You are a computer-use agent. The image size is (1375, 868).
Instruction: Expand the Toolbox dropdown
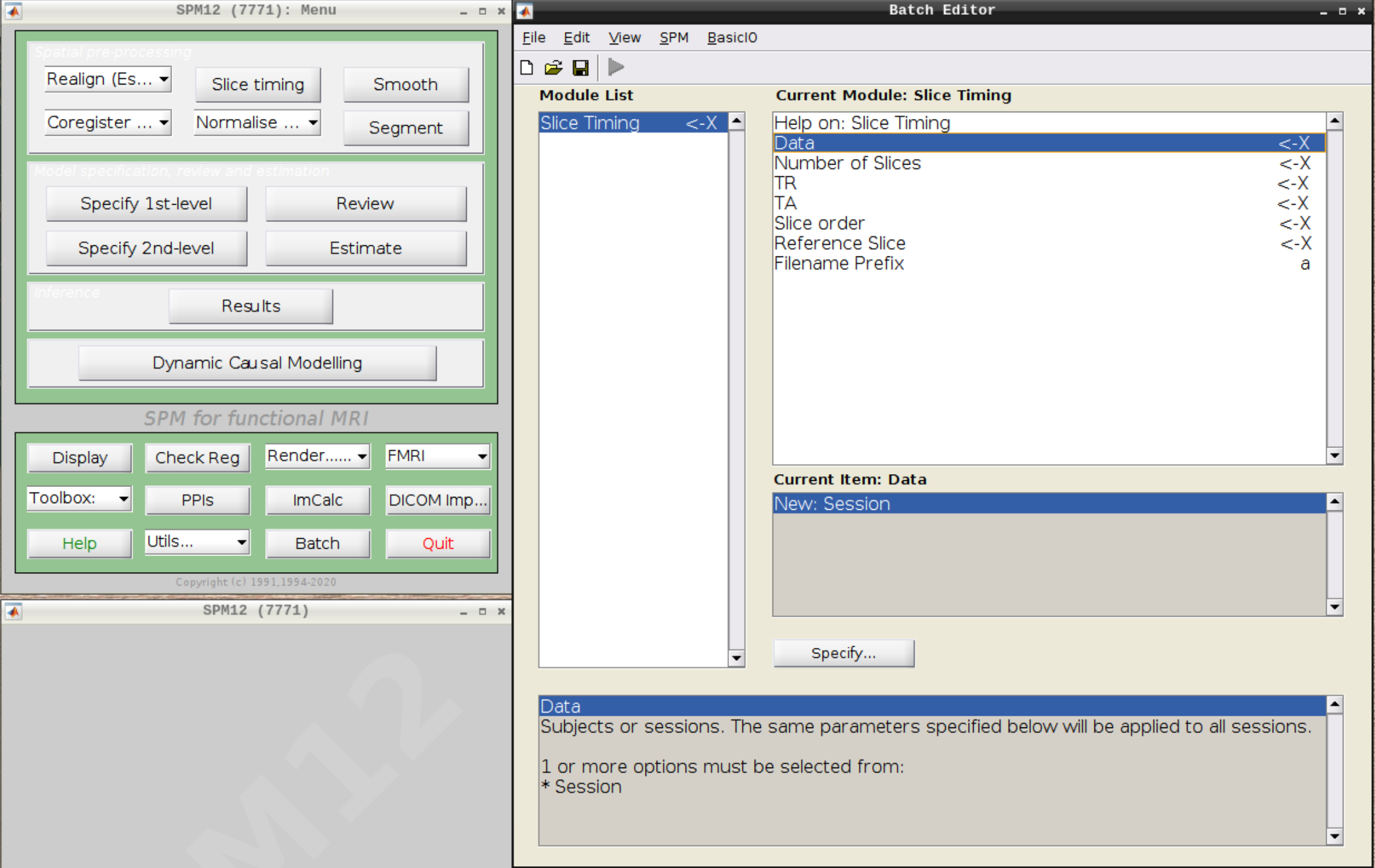[80, 498]
